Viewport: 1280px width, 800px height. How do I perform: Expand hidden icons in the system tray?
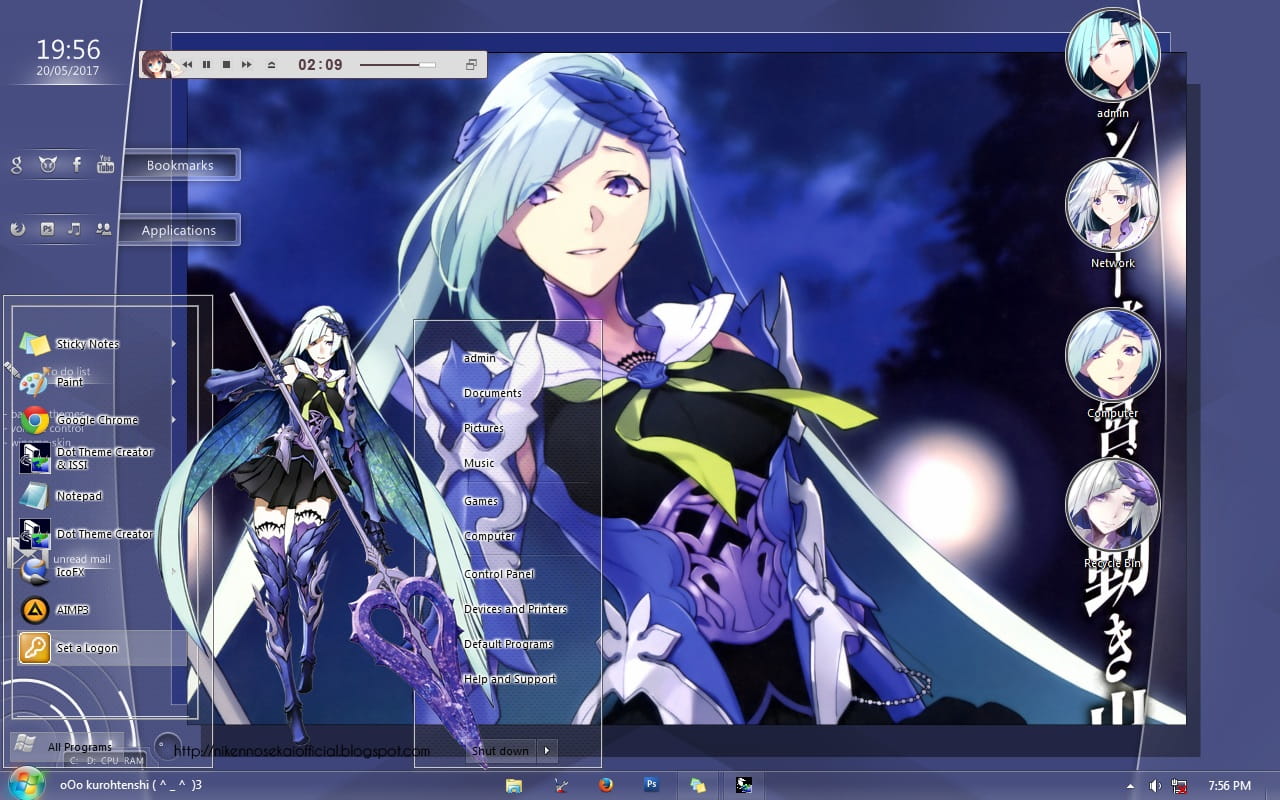[x=1131, y=785]
